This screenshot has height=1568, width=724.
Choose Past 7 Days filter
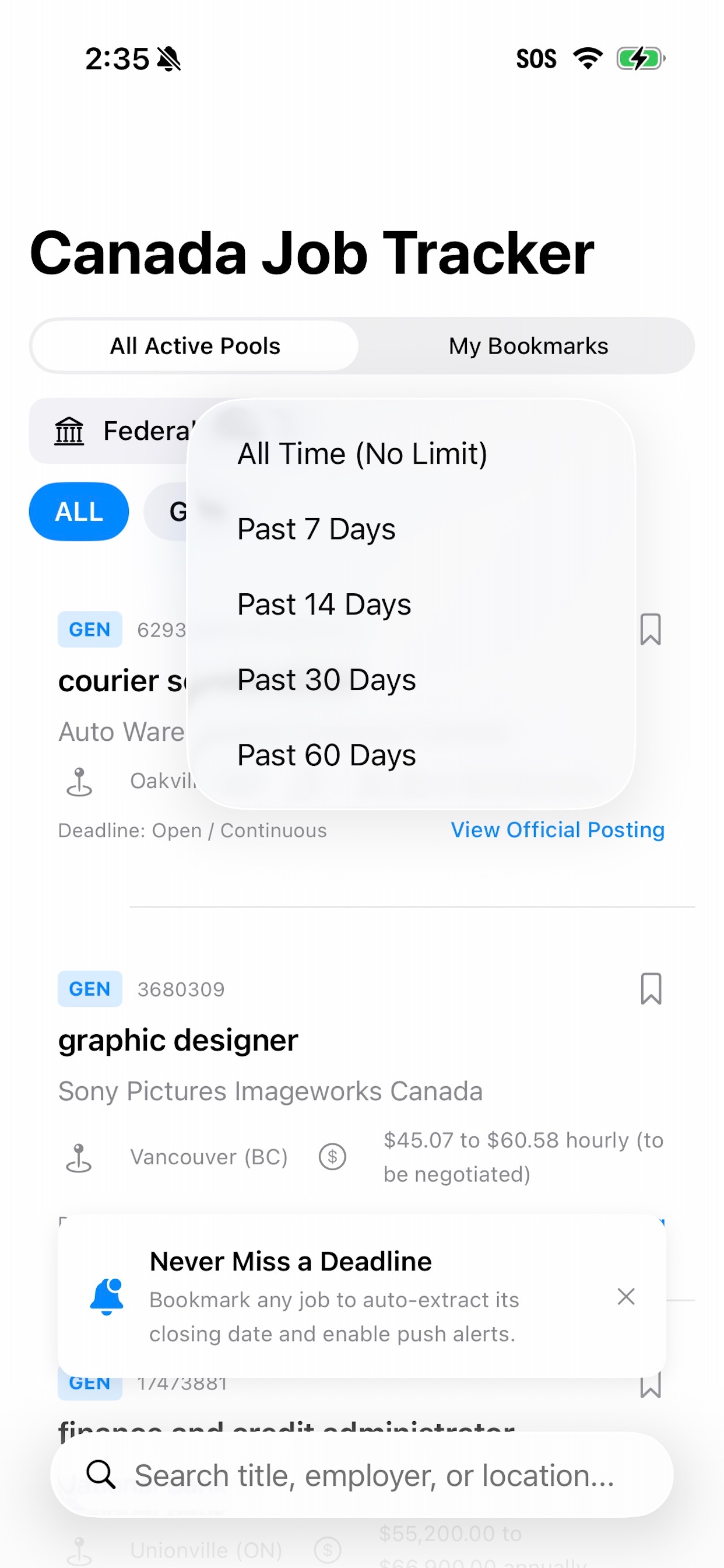[316, 529]
